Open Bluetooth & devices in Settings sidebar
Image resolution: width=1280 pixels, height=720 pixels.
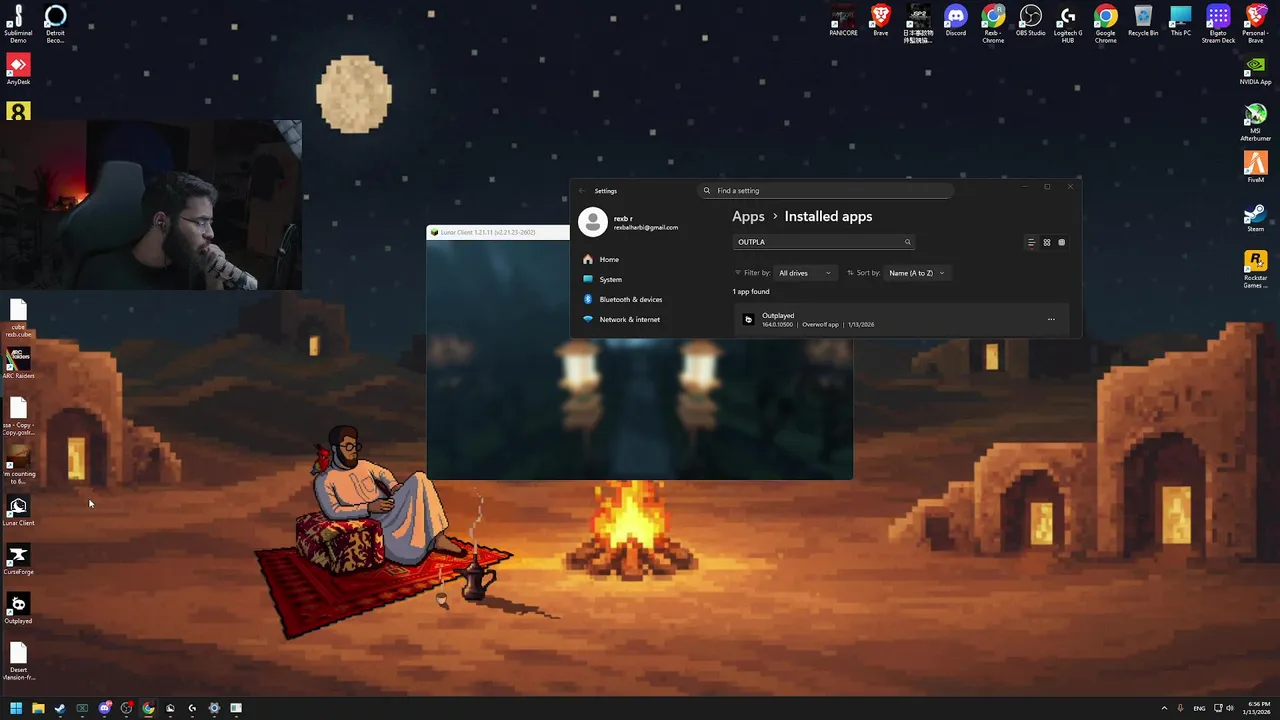pyautogui.click(x=632, y=299)
